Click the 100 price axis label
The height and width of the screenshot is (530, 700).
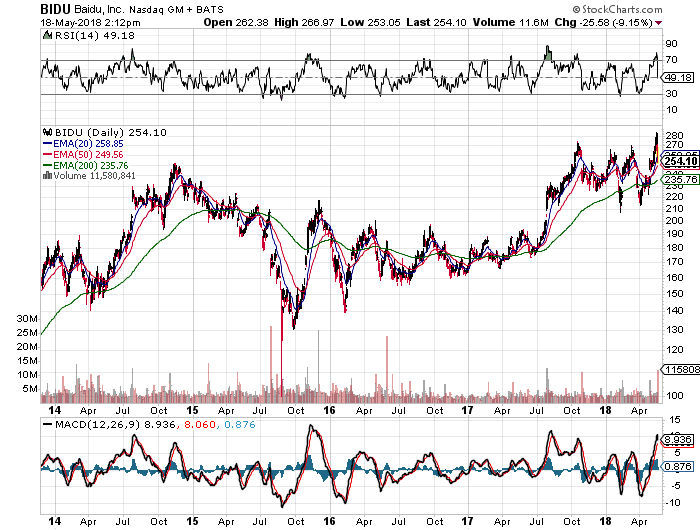point(674,396)
